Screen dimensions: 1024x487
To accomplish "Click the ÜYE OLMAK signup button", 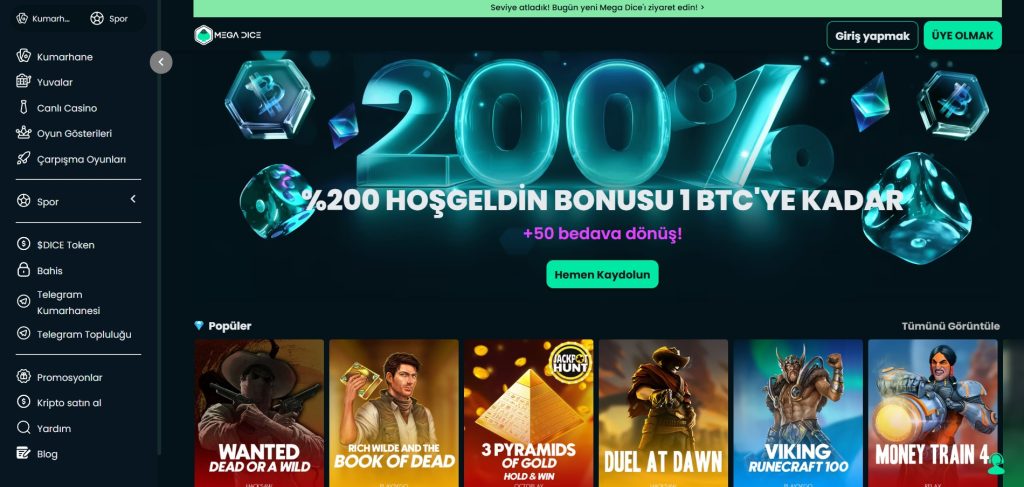I will tap(962, 36).
